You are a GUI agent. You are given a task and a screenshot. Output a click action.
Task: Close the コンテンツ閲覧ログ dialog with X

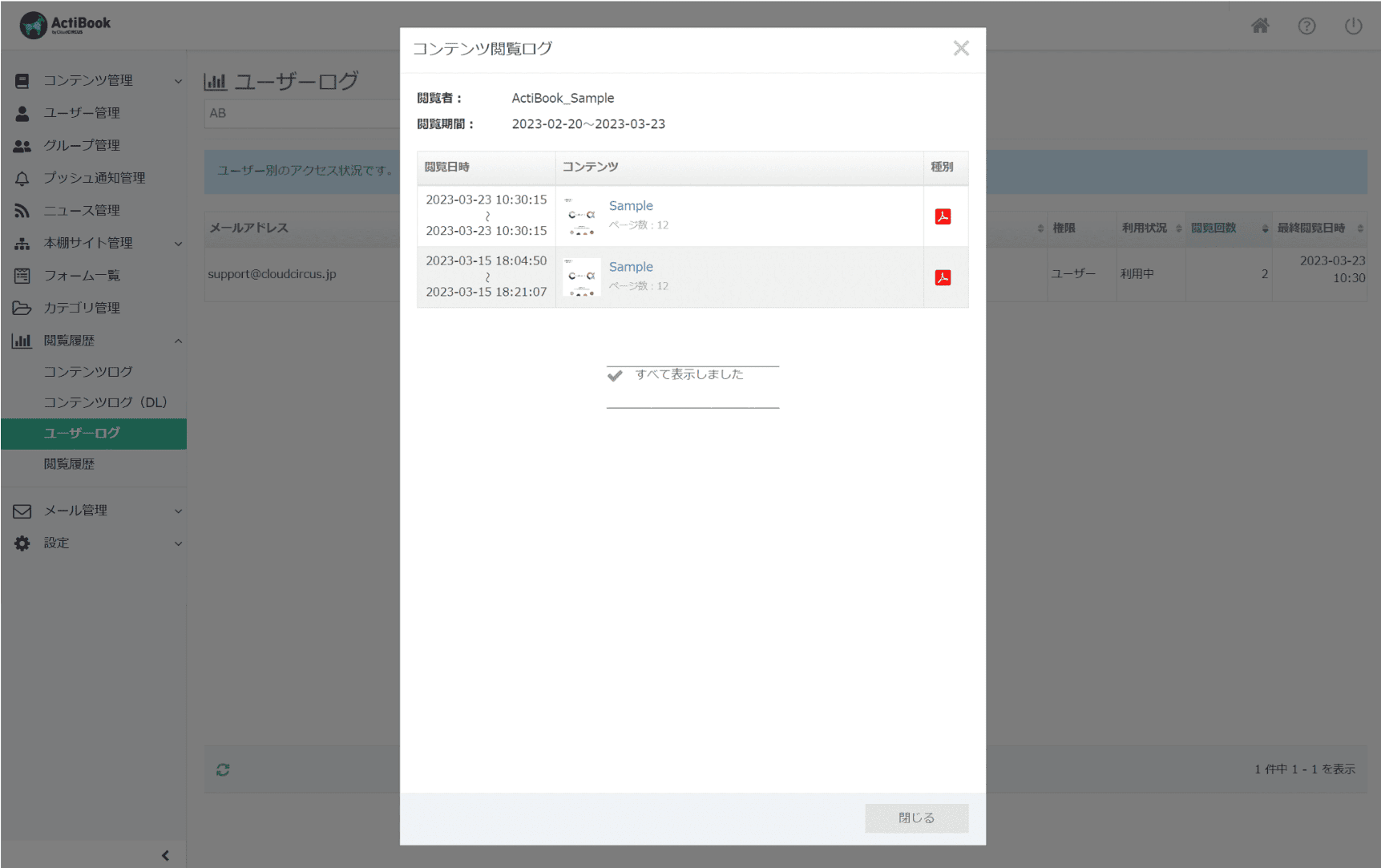961,48
